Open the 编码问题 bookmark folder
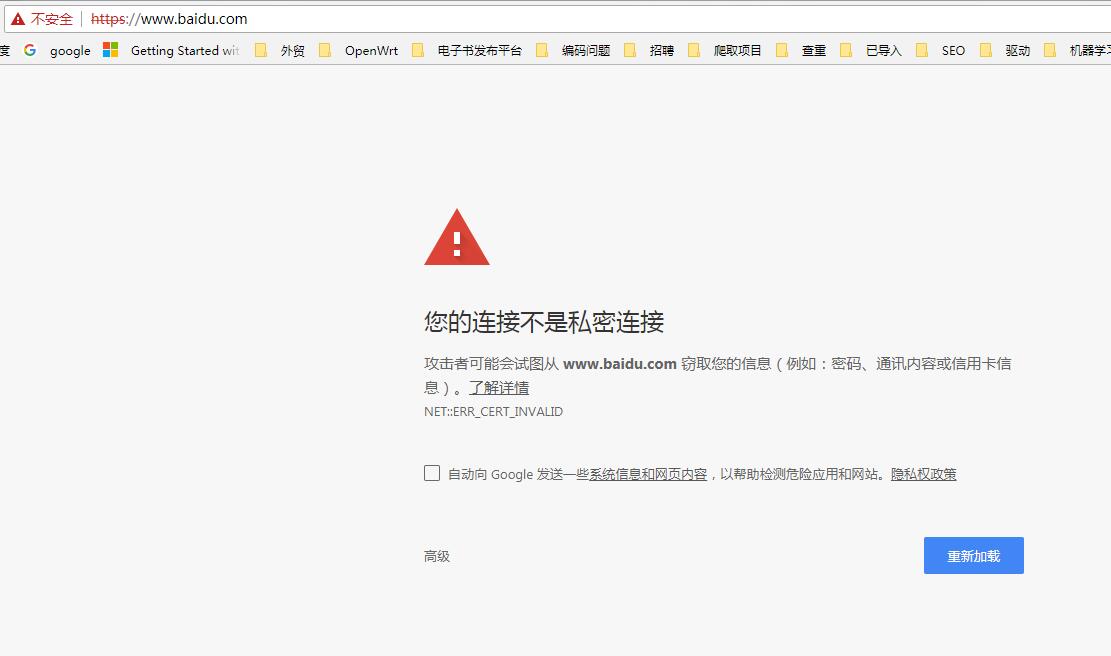 tap(573, 50)
